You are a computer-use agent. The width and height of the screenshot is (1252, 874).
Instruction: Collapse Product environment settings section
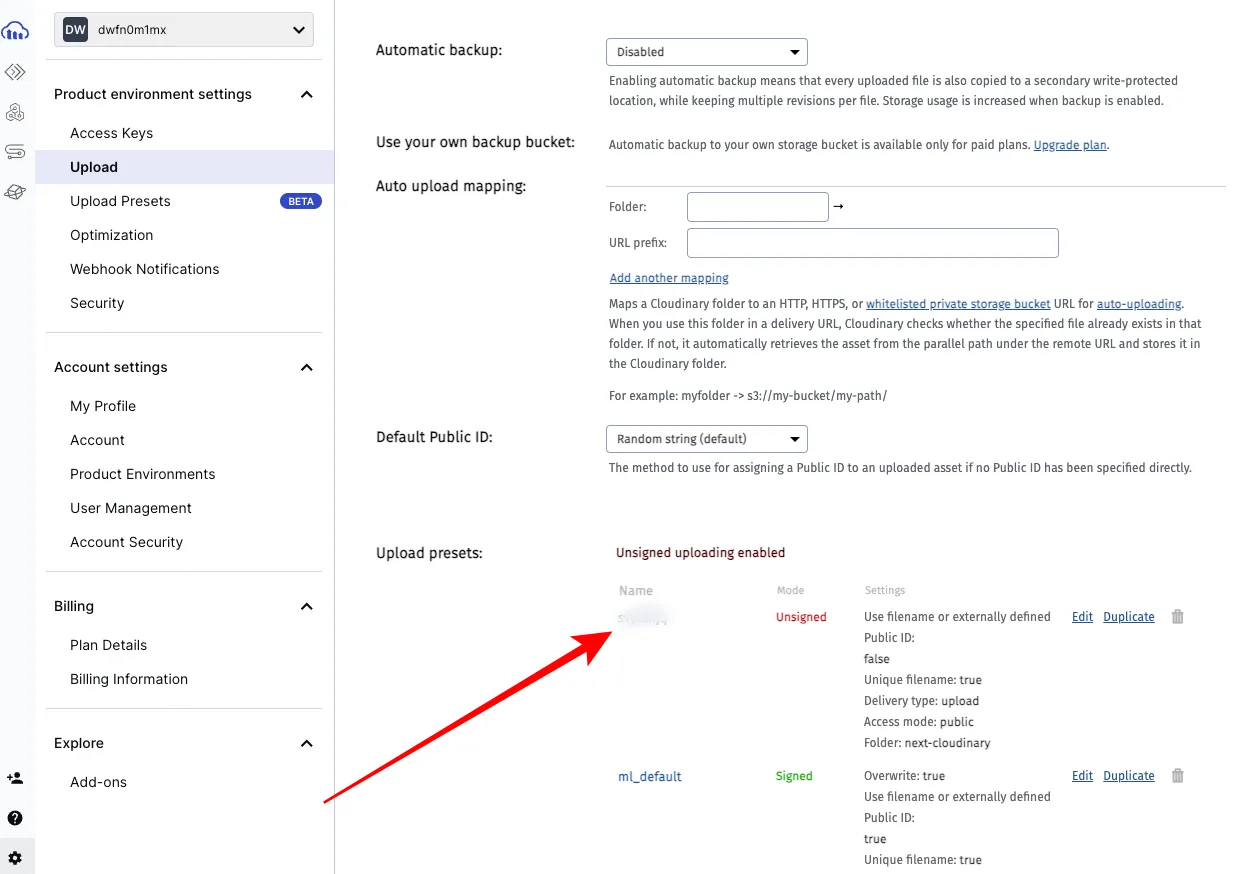pyautogui.click(x=307, y=95)
